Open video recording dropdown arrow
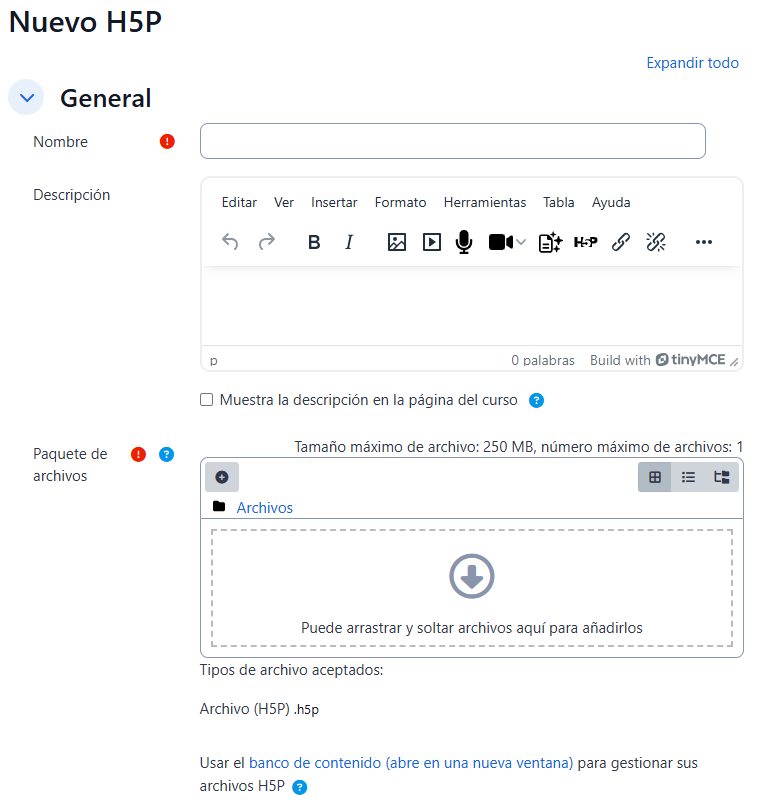The width and height of the screenshot is (761, 807). click(x=521, y=242)
